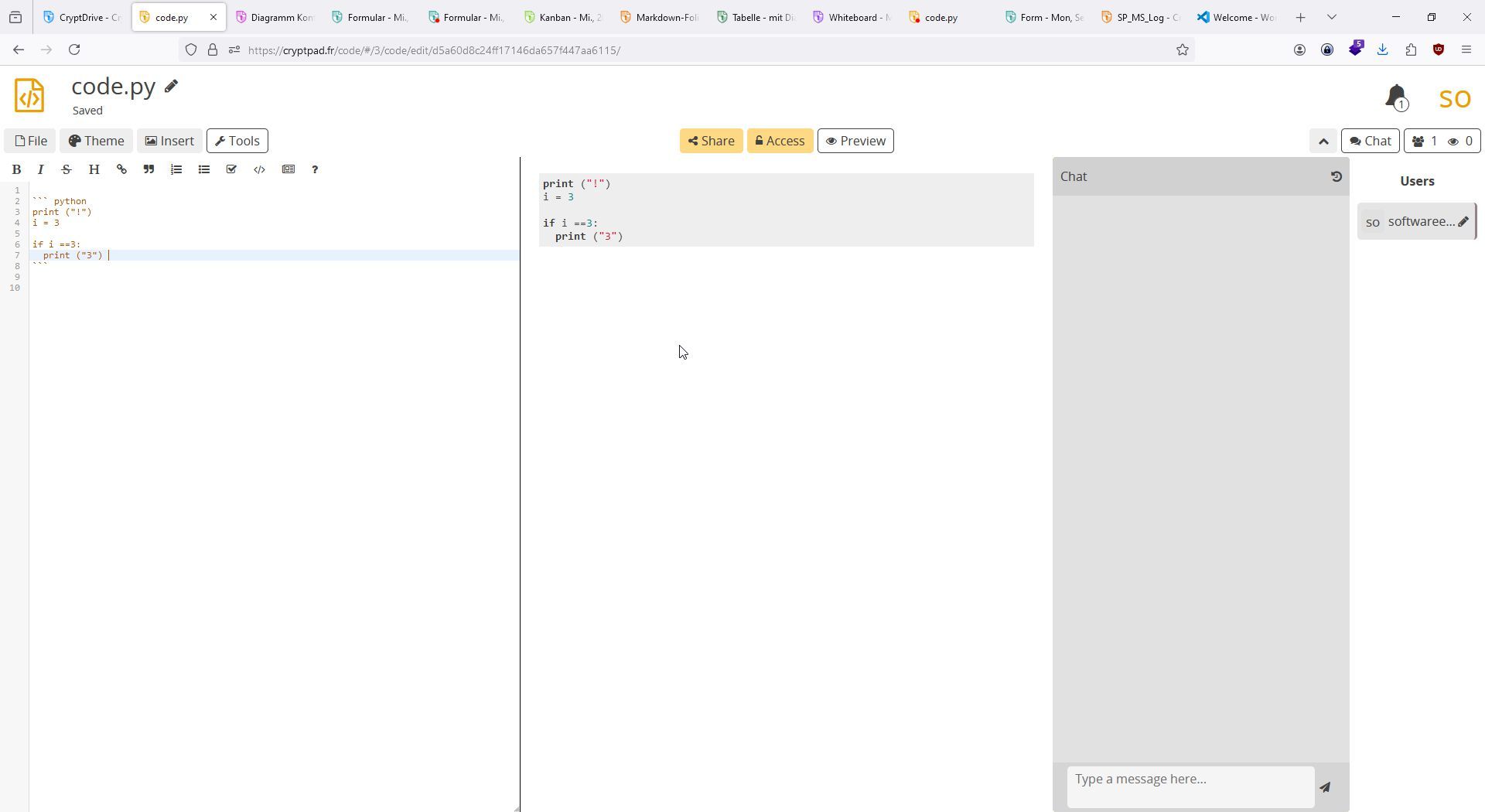
Task: Edit display name pencil in Users list
Action: click(1463, 222)
